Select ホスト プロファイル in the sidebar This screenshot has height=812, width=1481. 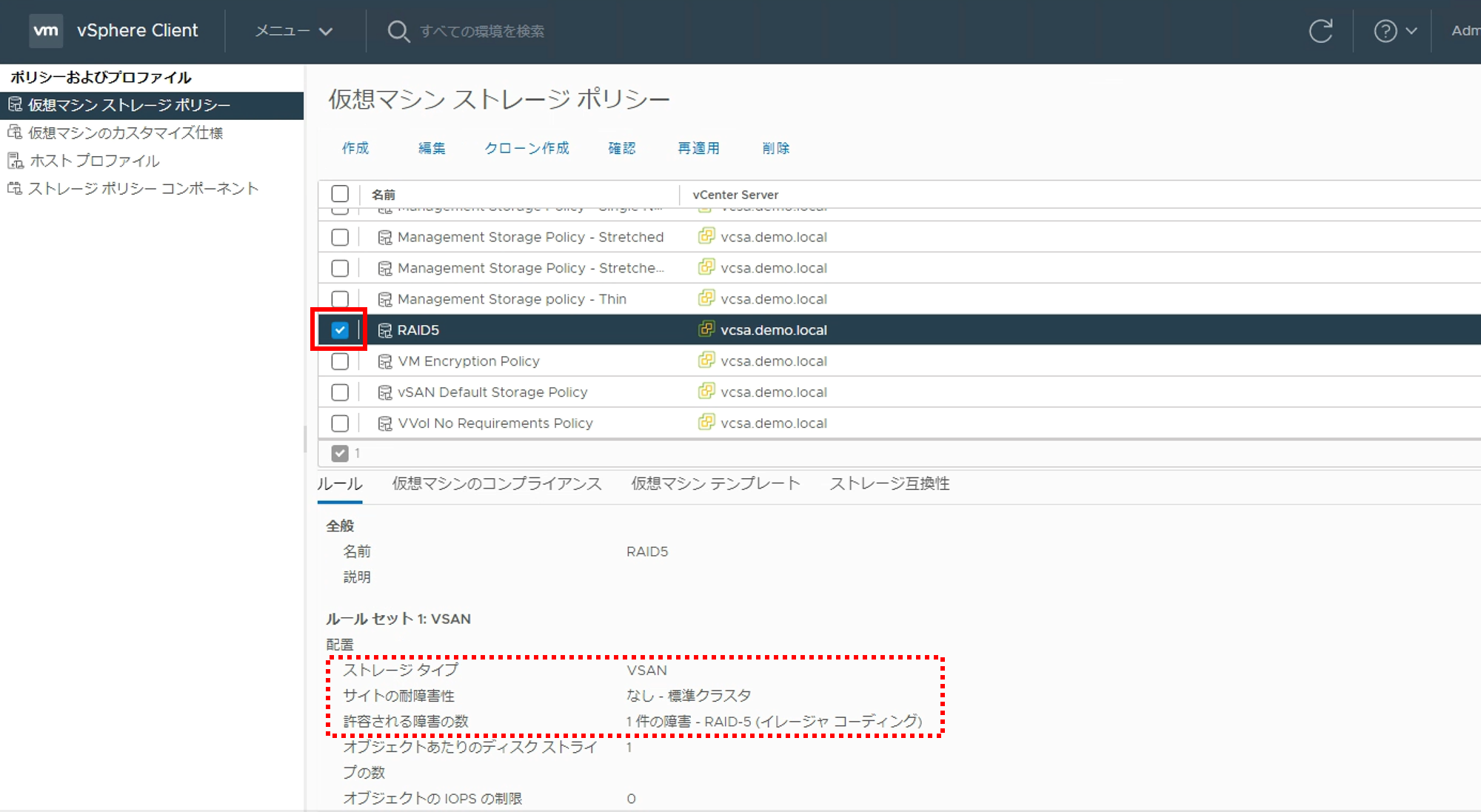point(94,161)
